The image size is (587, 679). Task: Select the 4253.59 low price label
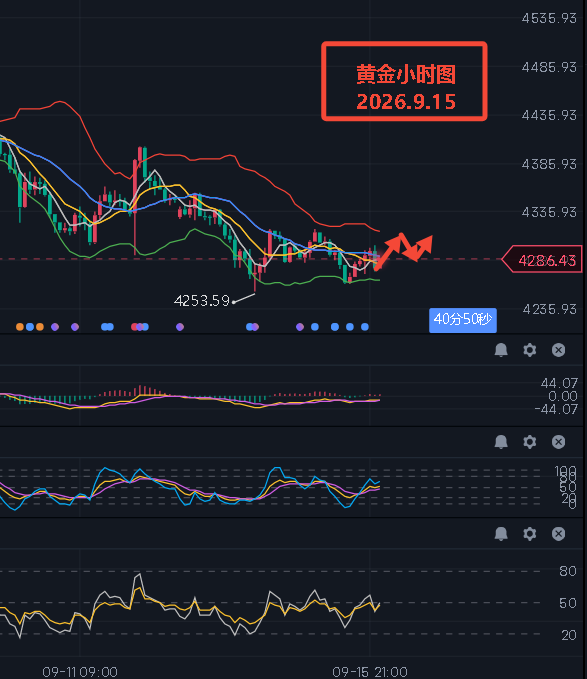(x=201, y=301)
